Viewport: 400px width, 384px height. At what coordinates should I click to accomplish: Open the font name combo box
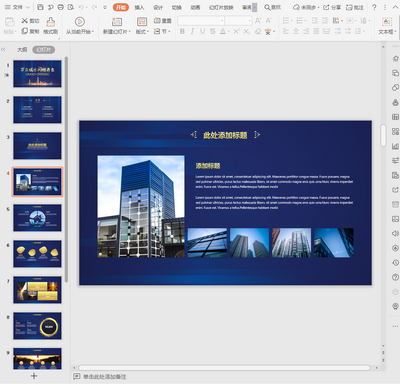point(201,21)
